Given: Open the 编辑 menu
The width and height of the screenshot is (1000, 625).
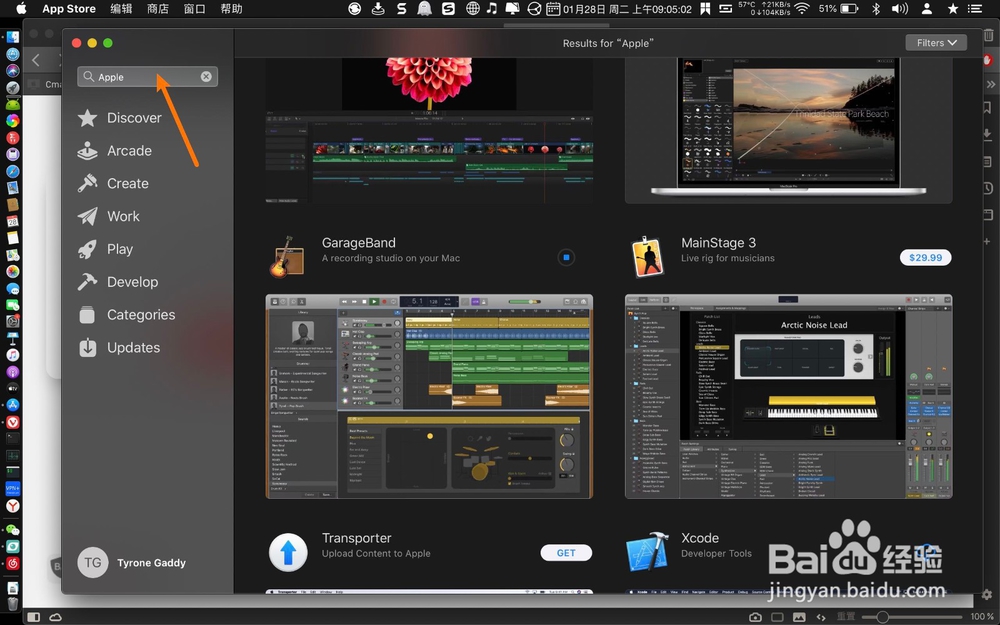Looking at the screenshot, I should [x=121, y=8].
